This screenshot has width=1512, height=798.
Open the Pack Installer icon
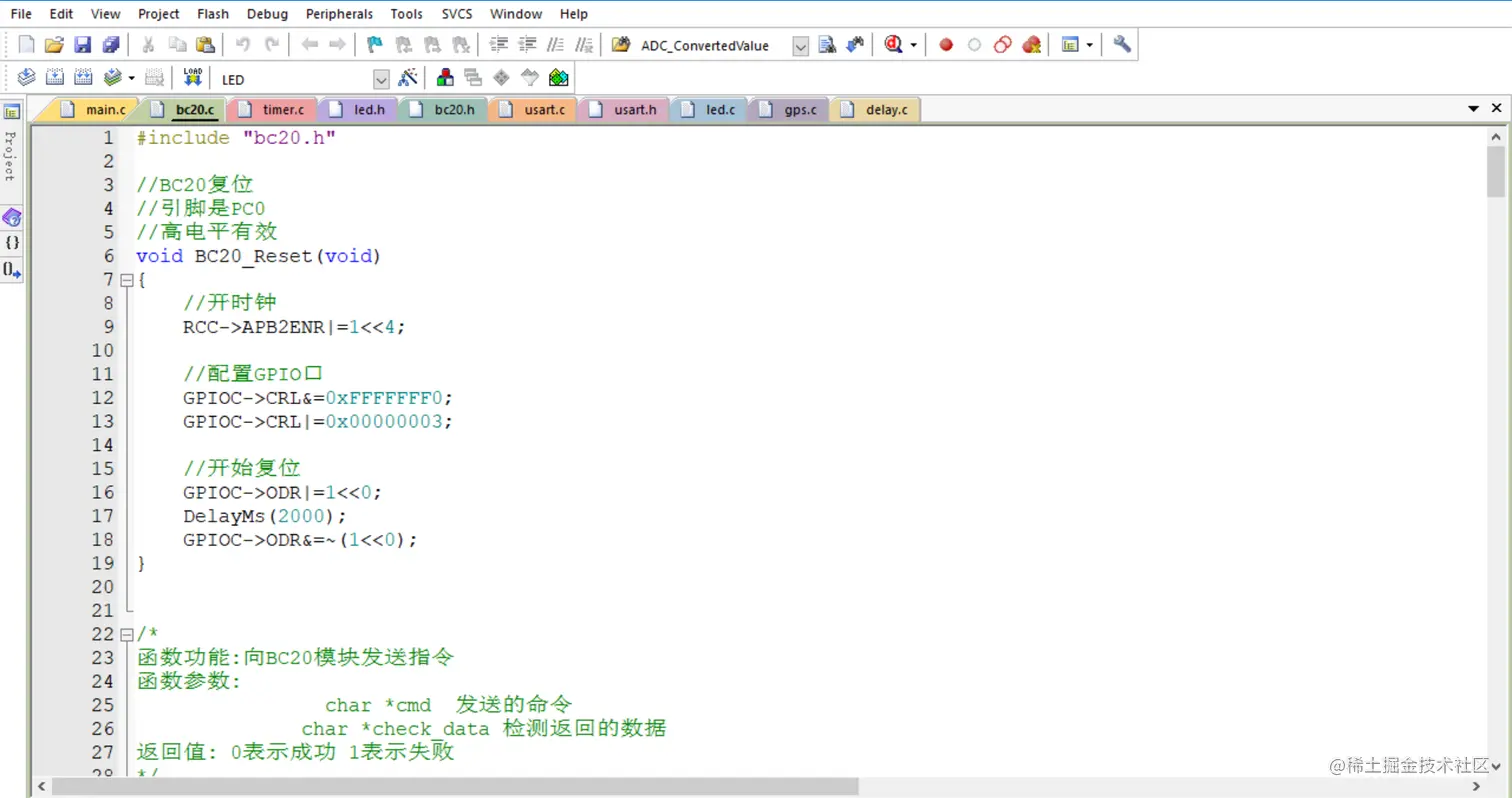click(x=558, y=78)
